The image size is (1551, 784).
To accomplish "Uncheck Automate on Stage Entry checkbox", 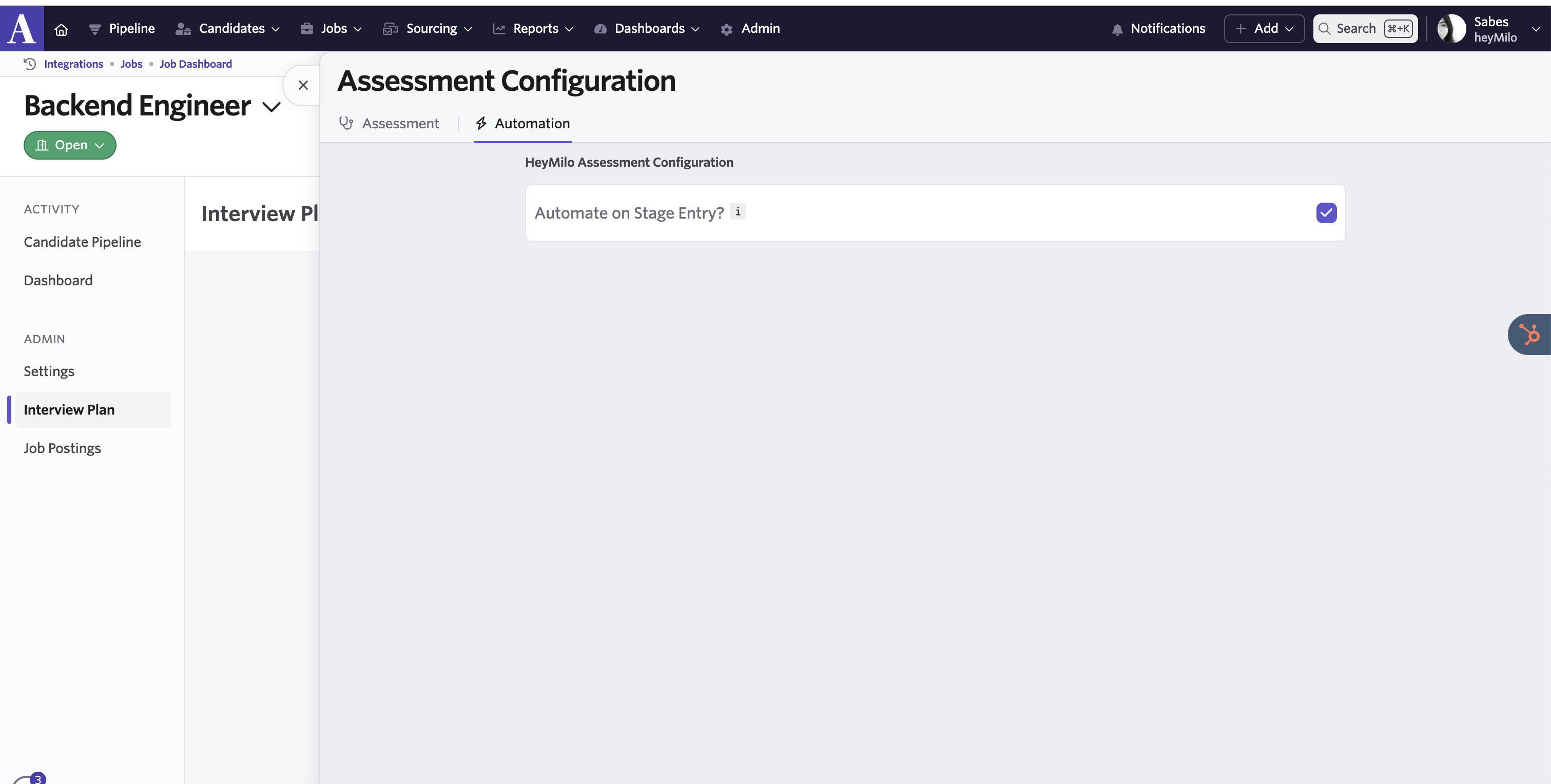I will 1326,212.
